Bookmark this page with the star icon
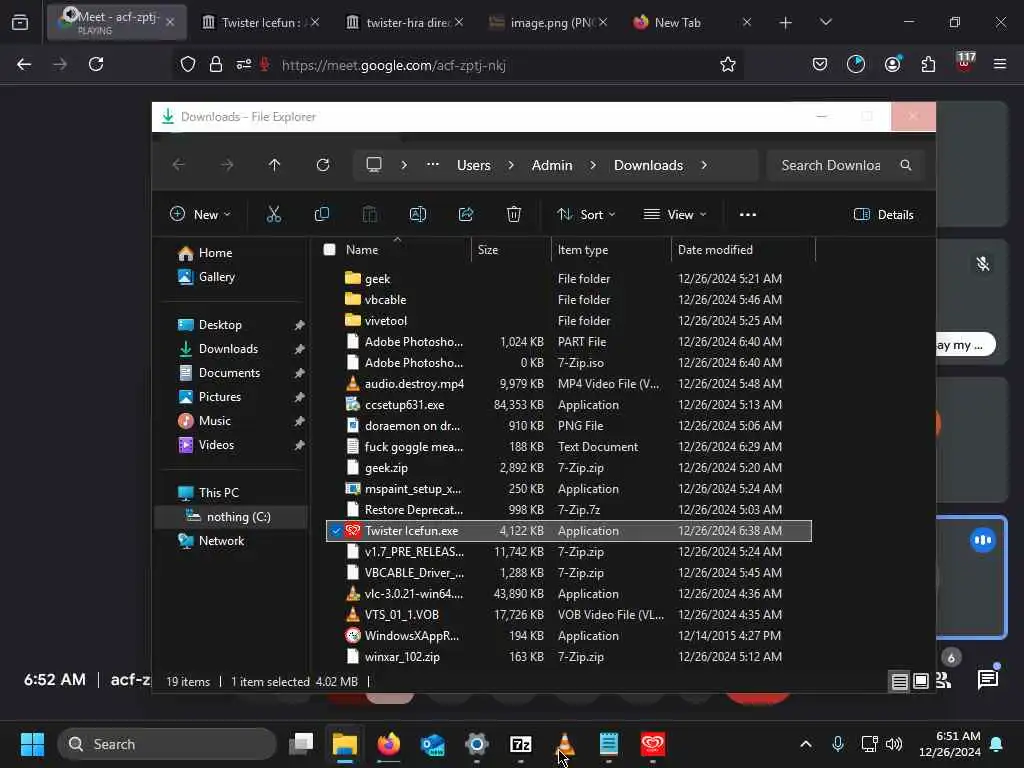This screenshot has height=768, width=1024. pos(728,64)
